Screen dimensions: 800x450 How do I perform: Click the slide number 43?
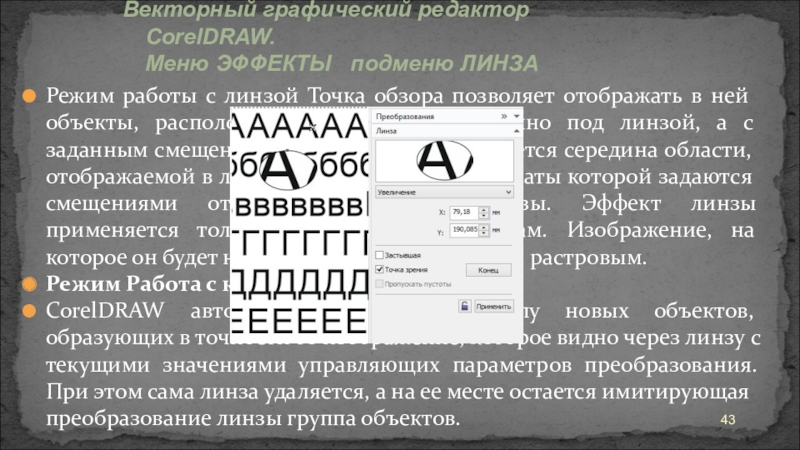[728, 419]
